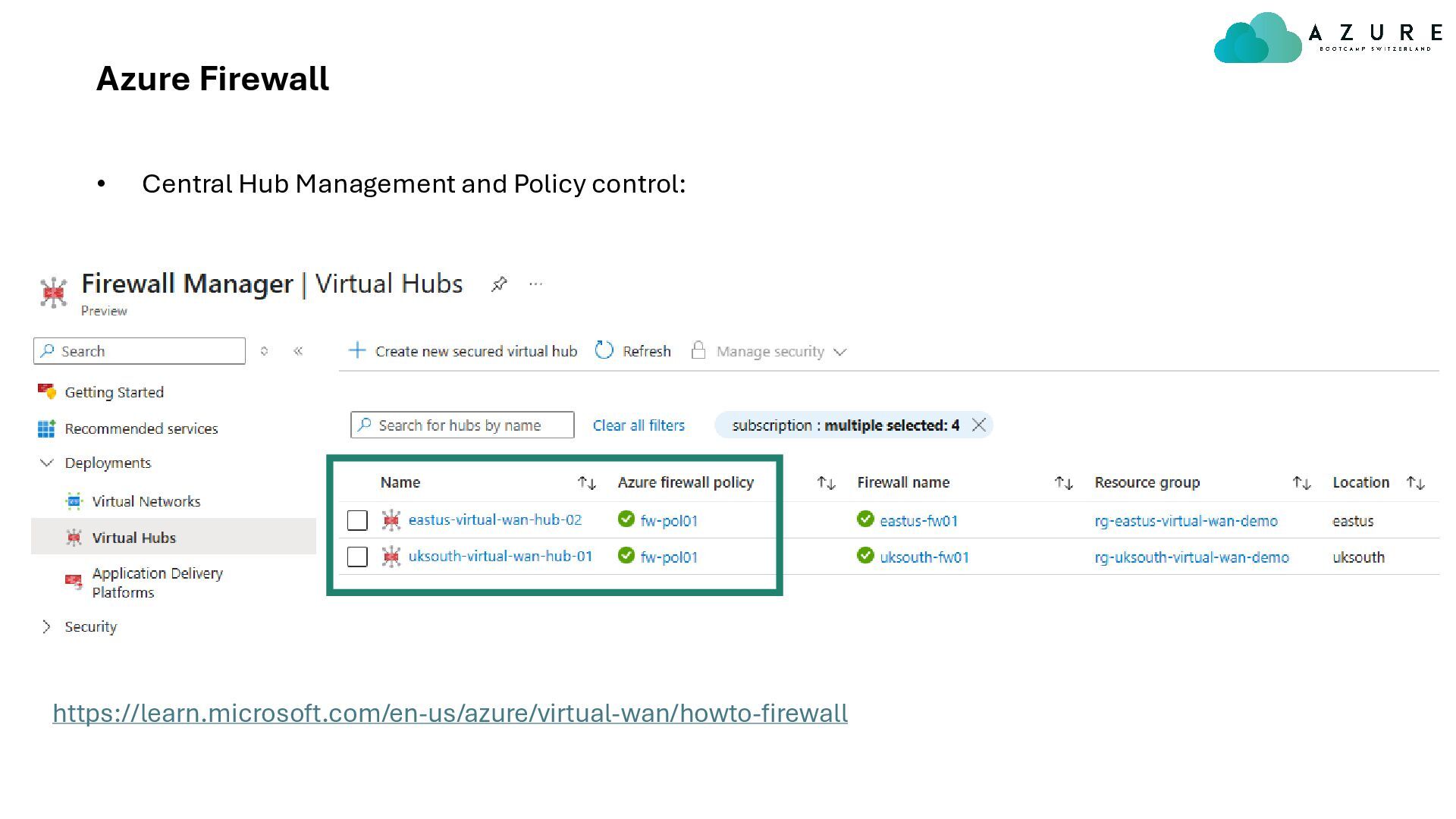Open Recommended services menu item
The width and height of the screenshot is (1456, 819).
[141, 428]
